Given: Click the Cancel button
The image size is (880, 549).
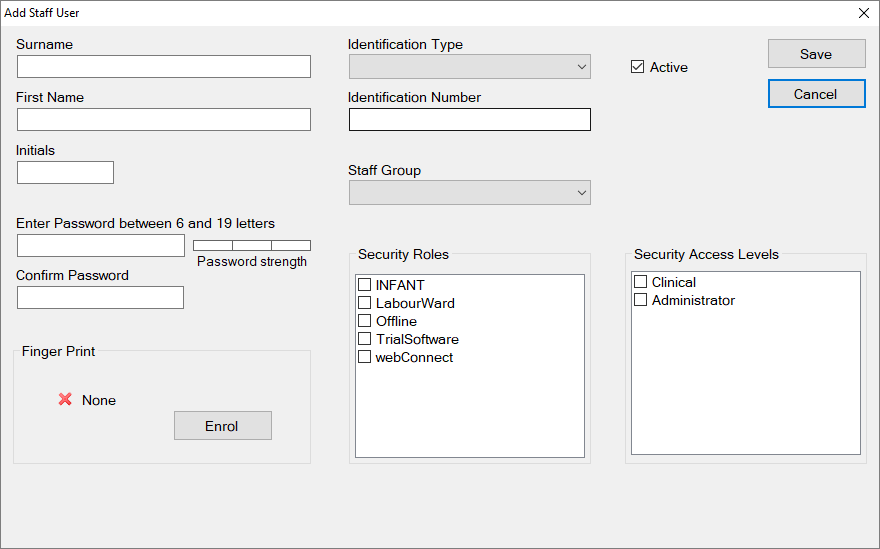Looking at the screenshot, I should [816, 94].
